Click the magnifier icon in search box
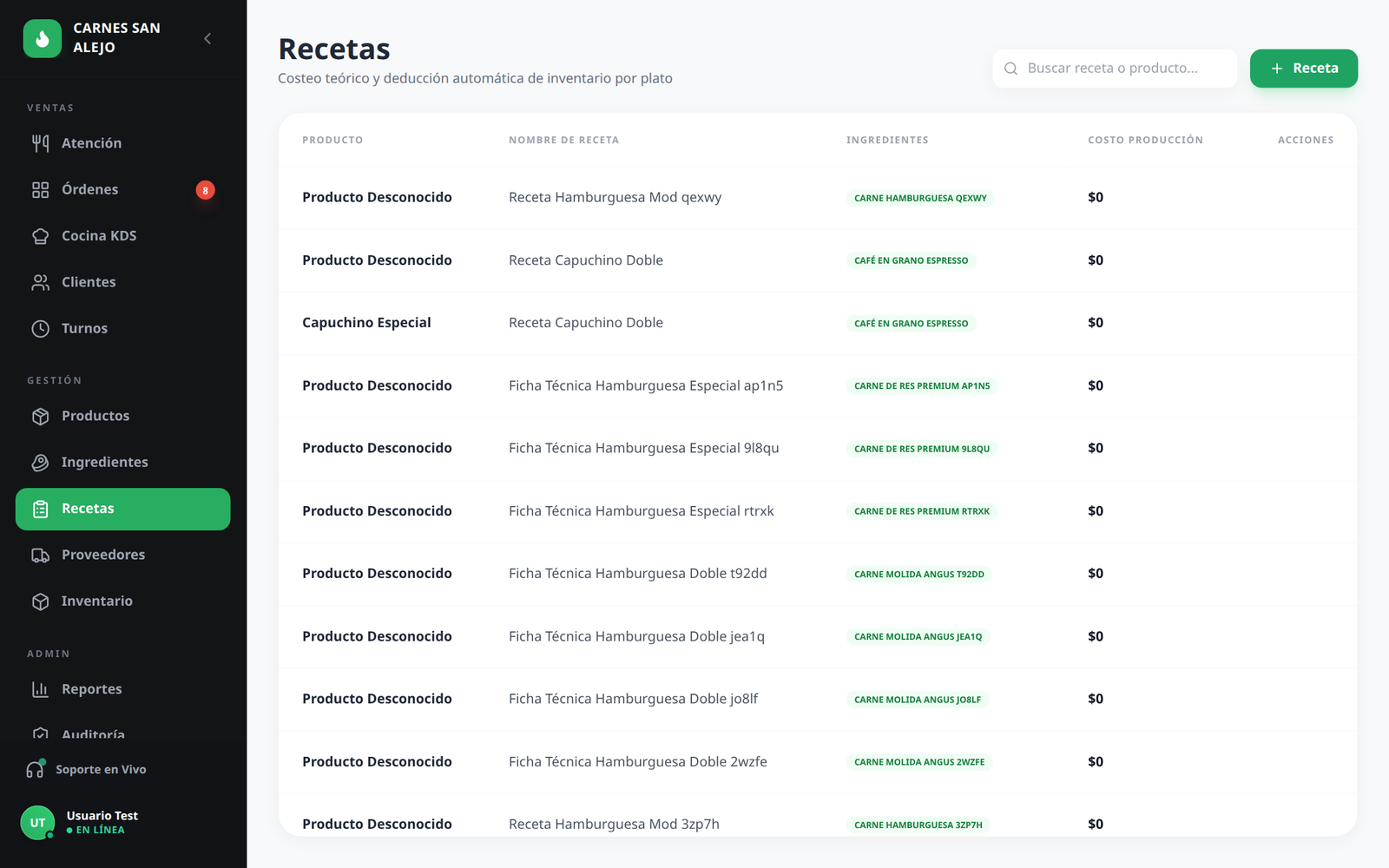 point(1010,69)
